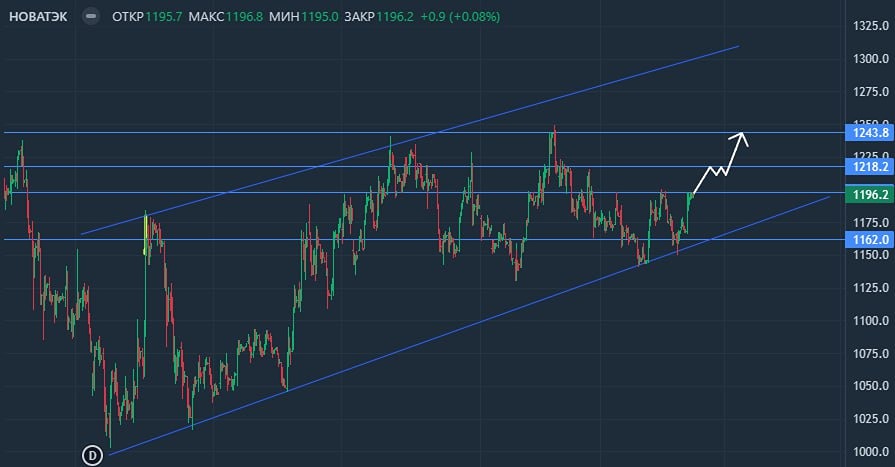Click the 1050.0 price axis label
895x467 pixels.
(870, 386)
